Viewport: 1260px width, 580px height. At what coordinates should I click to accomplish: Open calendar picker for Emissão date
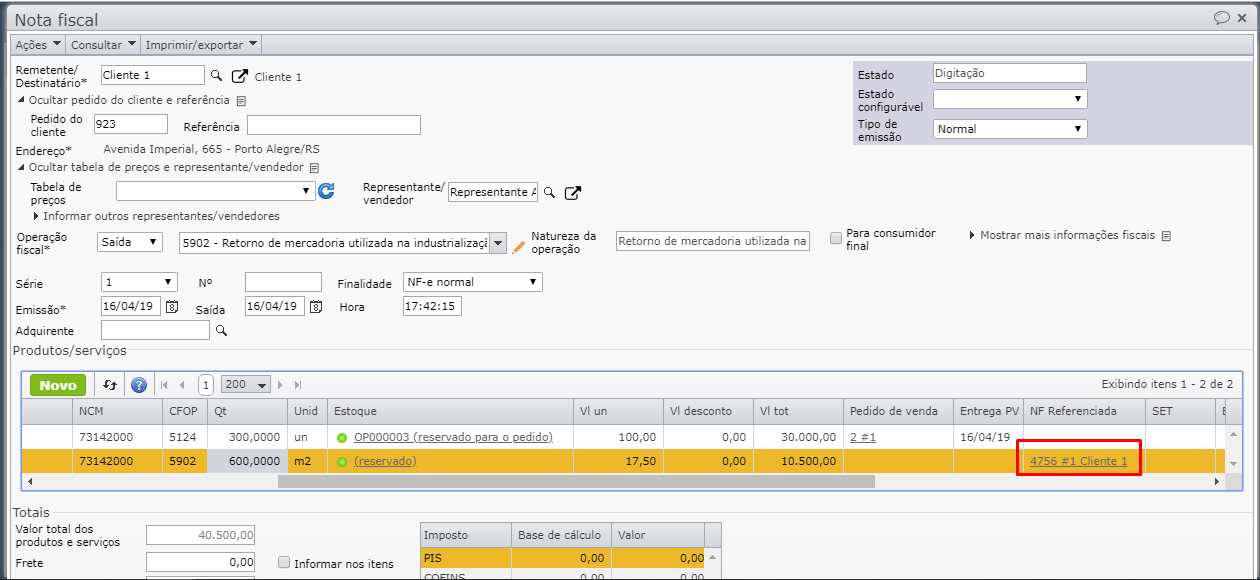point(171,307)
